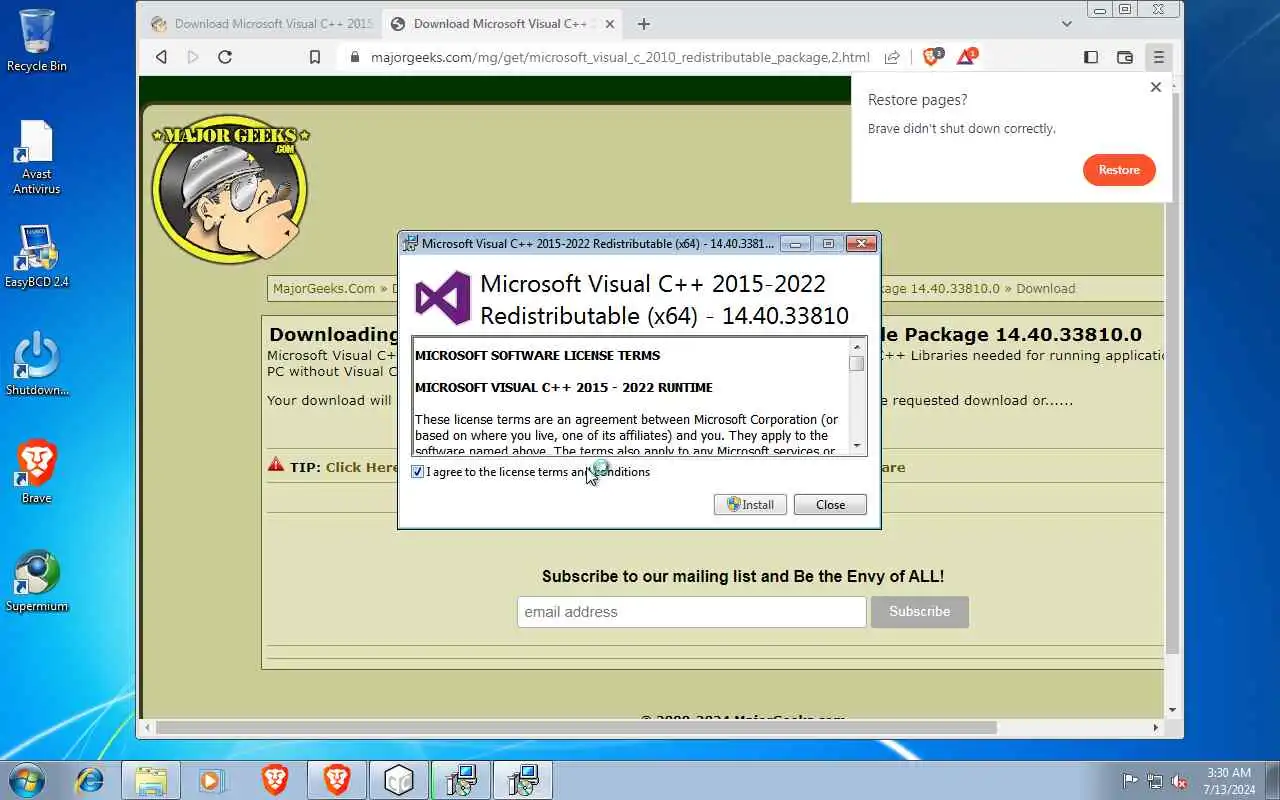Click the Download breadcrumb text
This screenshot has height=800, width=1280.
(1046, 288)
